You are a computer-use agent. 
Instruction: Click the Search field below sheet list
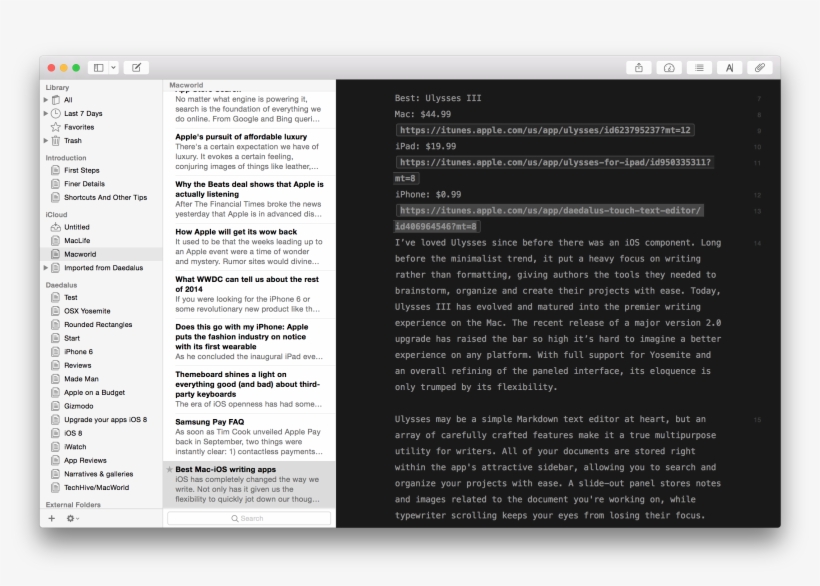point(248,518)
